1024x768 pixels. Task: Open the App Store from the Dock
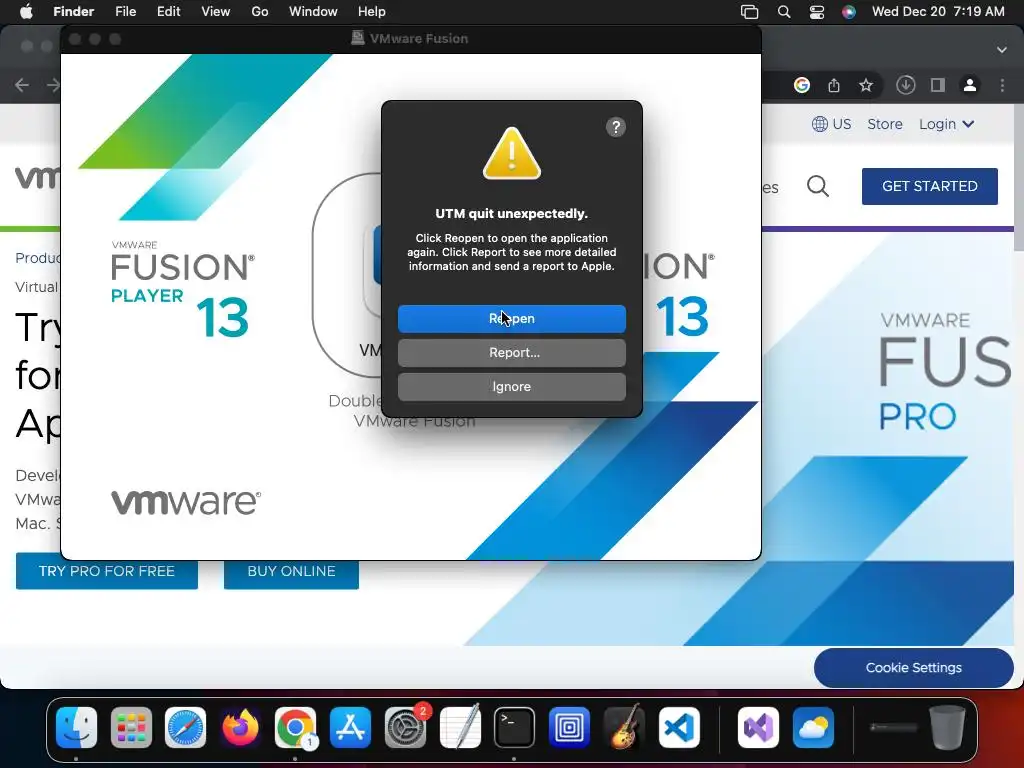pos(351,727)
